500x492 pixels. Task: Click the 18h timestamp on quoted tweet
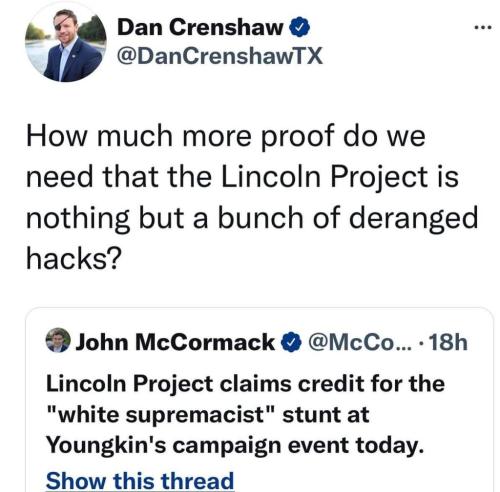448,342
